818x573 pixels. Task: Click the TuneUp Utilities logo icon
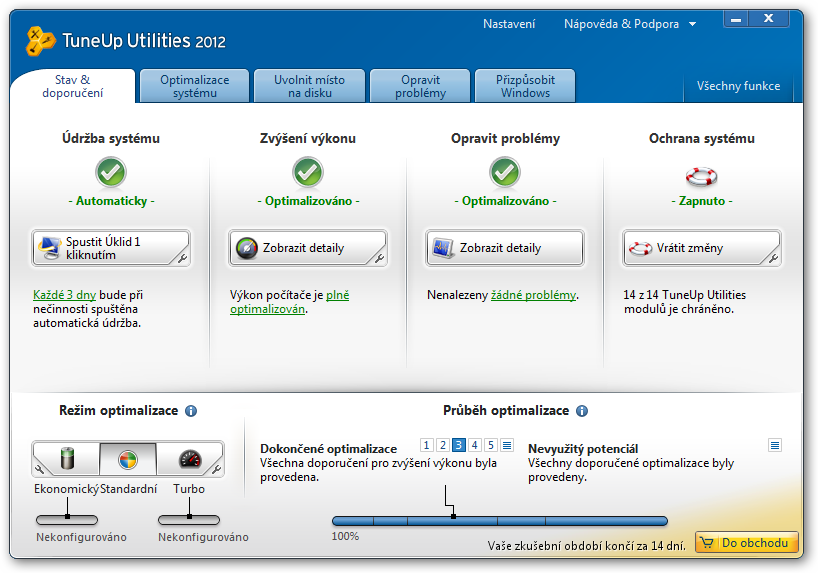click(40, 41)
